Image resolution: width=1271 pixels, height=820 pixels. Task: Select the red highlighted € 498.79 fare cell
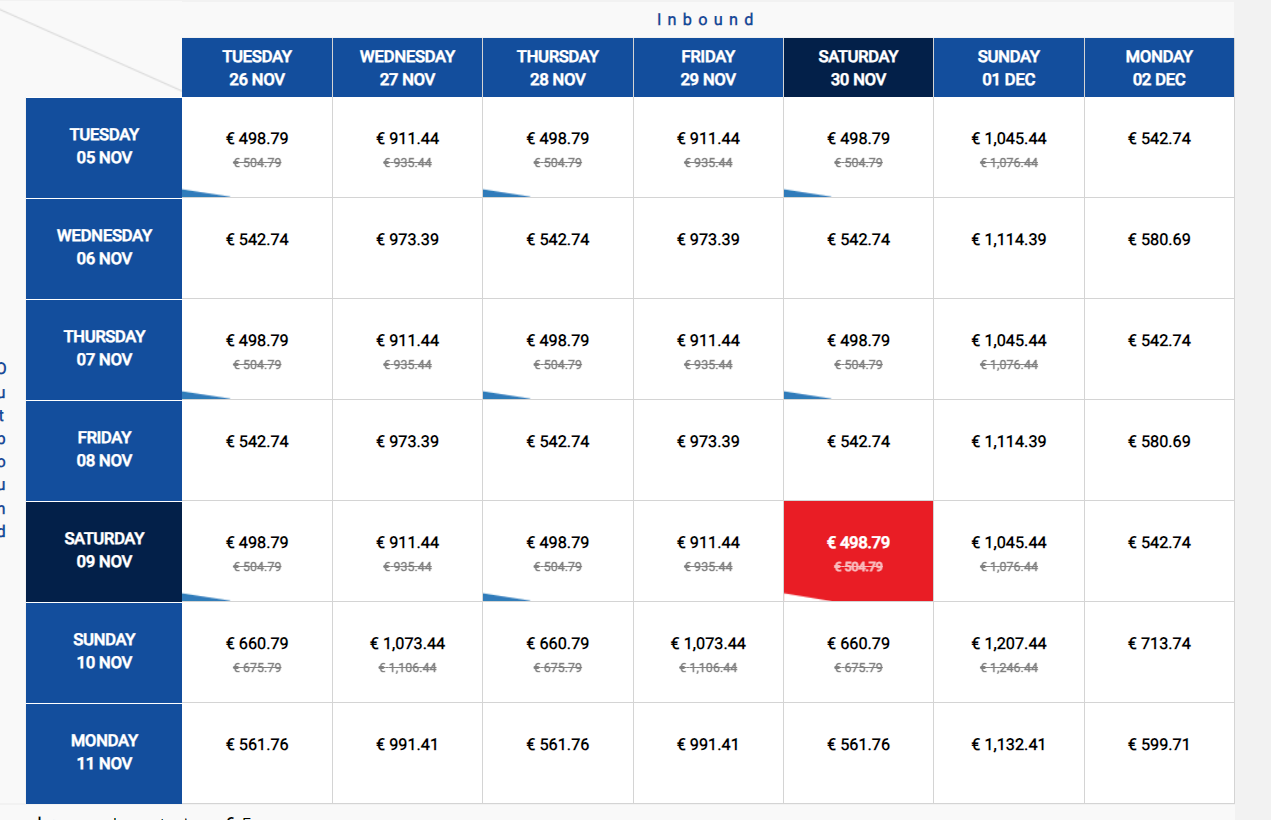pos(858,551)
